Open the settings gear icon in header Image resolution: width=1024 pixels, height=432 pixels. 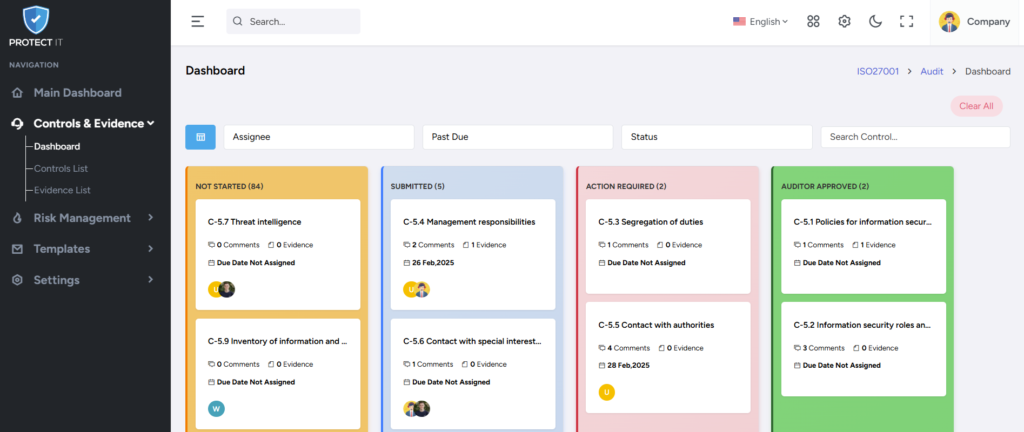coord(844,22)
